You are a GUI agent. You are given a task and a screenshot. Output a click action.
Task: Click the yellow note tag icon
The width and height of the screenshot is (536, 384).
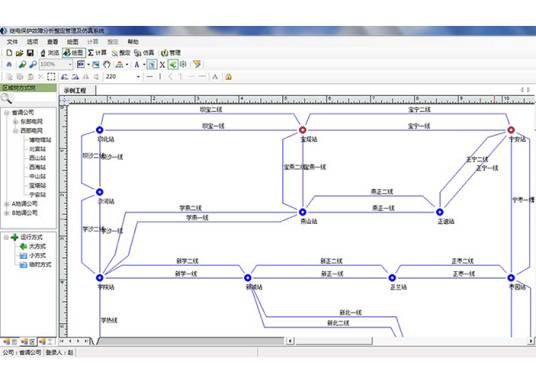[197, 64]
